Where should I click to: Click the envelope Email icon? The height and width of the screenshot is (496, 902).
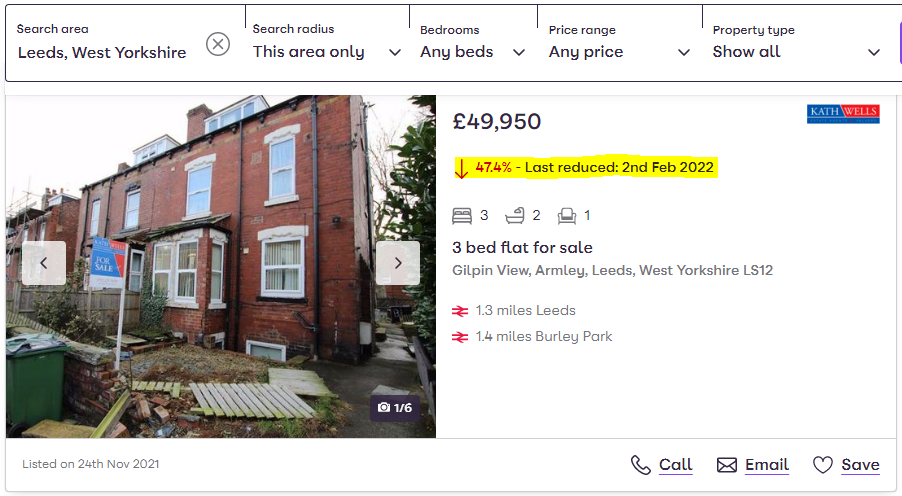(x=727, y=465)
